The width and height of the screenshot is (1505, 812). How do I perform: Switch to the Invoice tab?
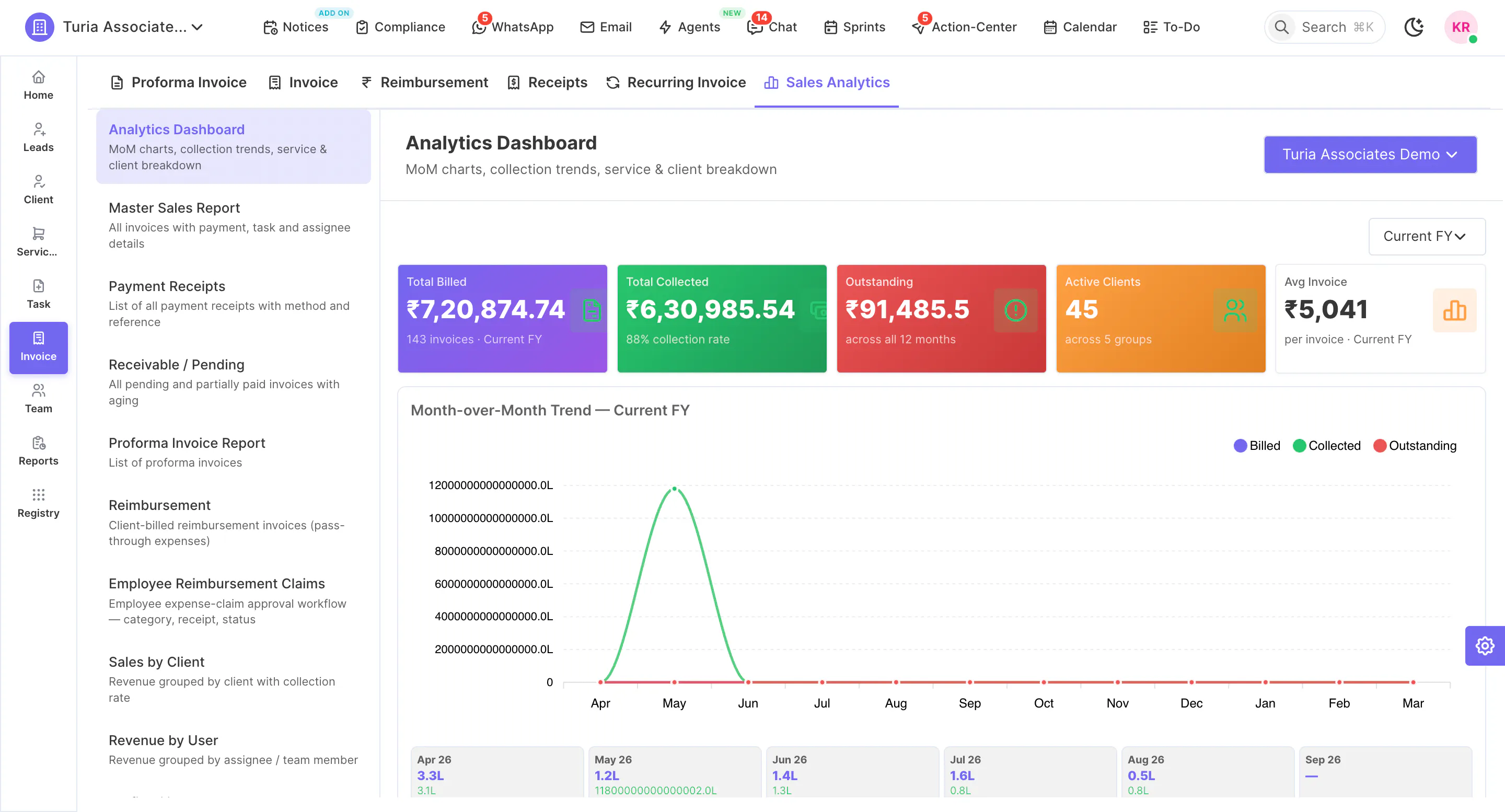(x=303, y=83)
